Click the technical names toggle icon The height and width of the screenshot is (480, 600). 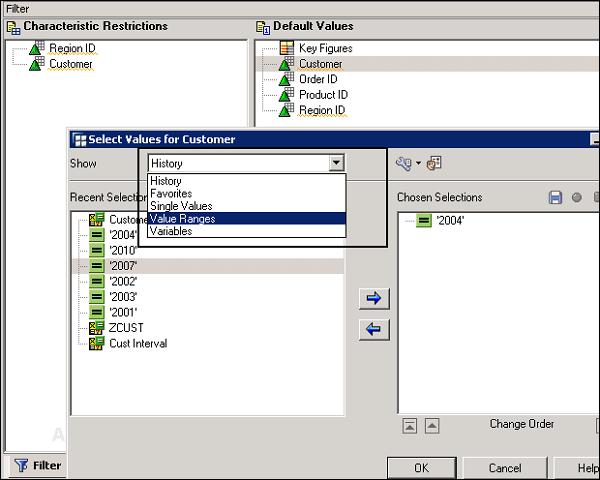[x=434, y=163]
